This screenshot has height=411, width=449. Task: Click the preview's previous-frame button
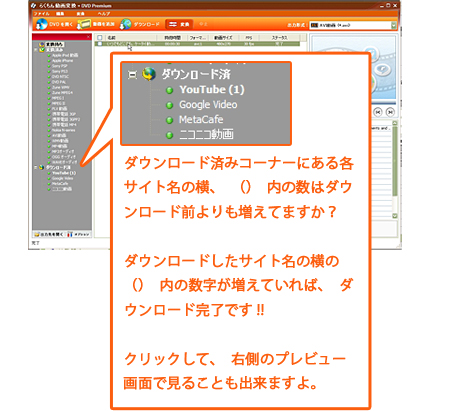377,112
